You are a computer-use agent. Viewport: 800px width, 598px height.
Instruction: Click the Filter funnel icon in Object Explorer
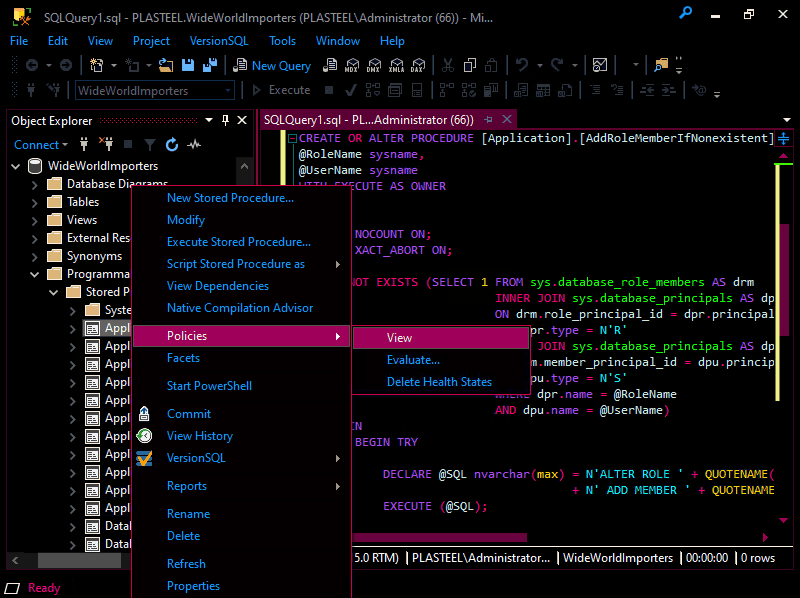[x=149, y=145]
